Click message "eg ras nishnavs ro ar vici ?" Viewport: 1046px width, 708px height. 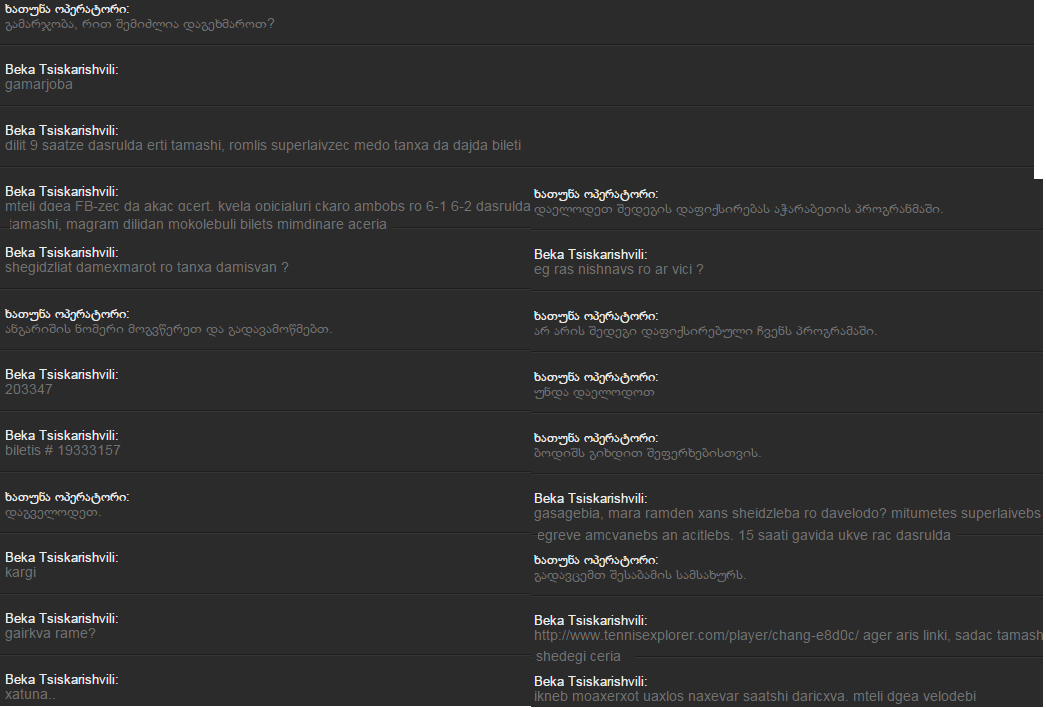pyautogui.click(x=619, y=270)
